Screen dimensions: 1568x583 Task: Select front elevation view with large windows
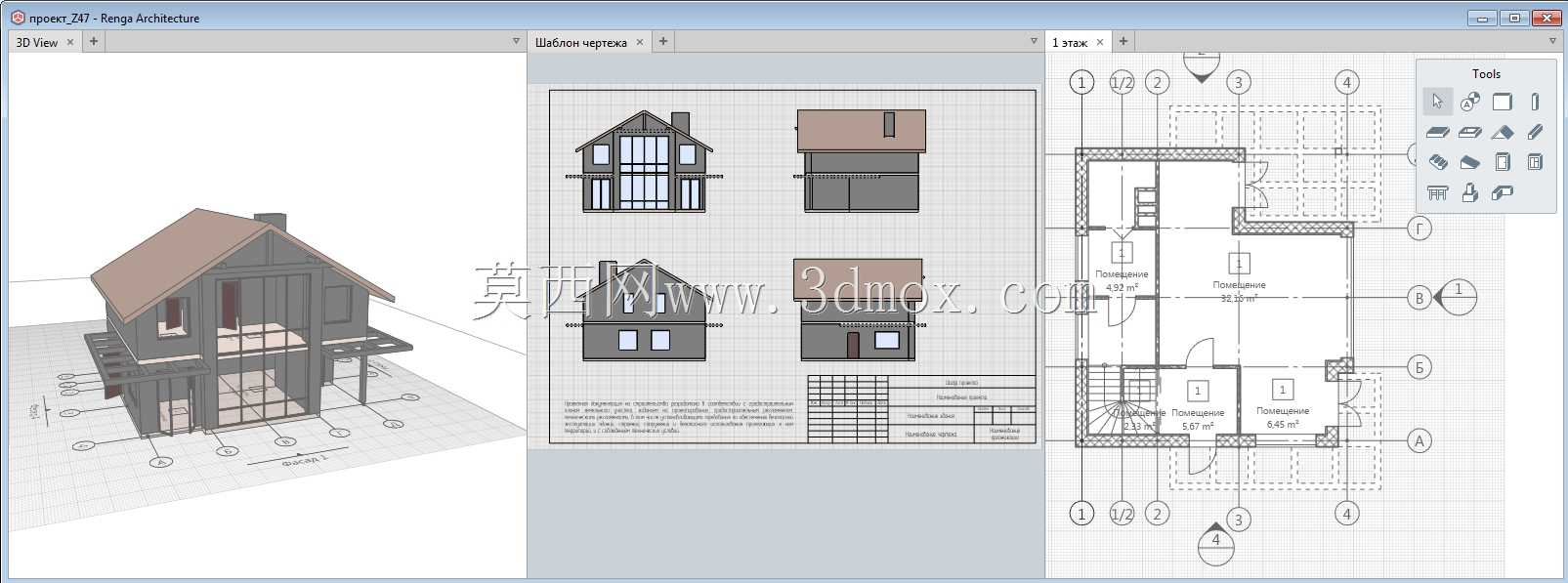click(644, 162)
